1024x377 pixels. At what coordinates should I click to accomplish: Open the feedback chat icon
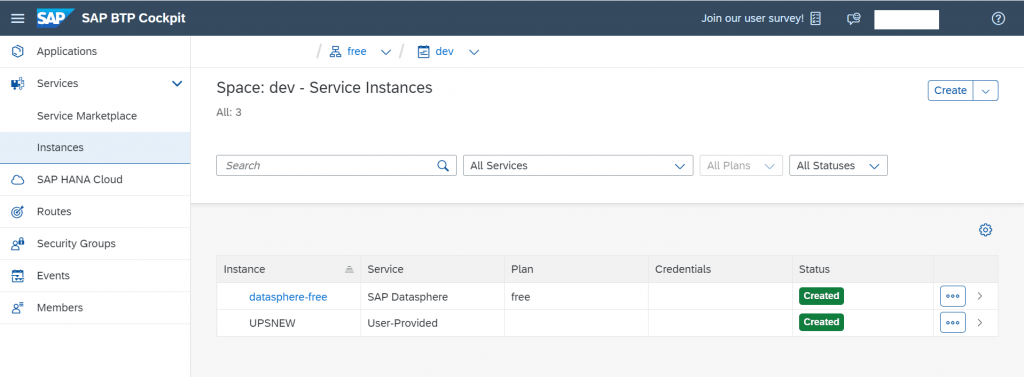(x=854, y=18)
